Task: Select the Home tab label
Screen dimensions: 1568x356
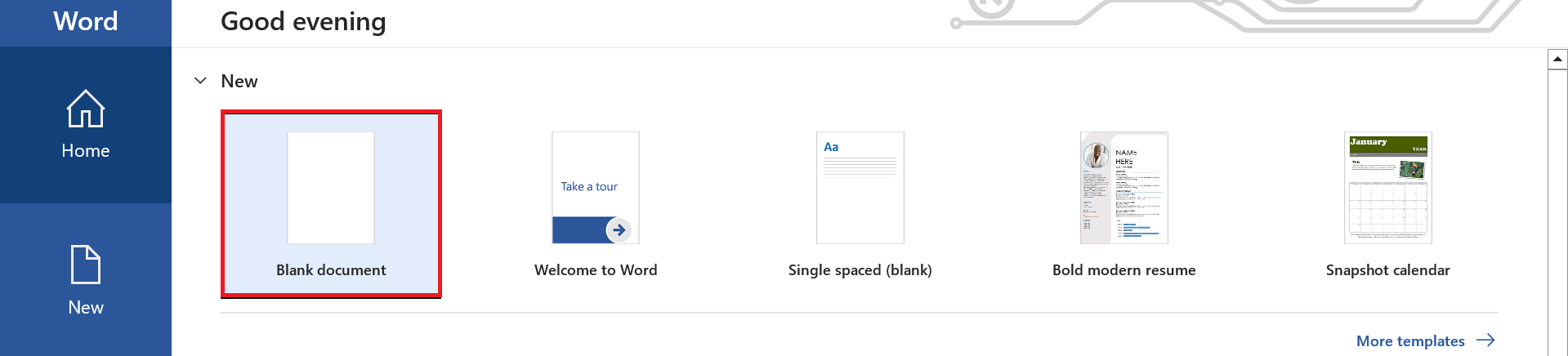Action: click(86, 150)
